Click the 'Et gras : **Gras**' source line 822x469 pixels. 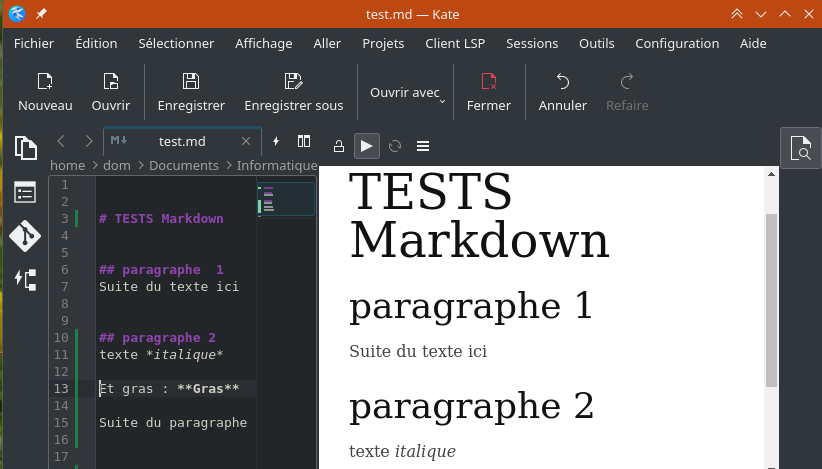coord(169,388)
